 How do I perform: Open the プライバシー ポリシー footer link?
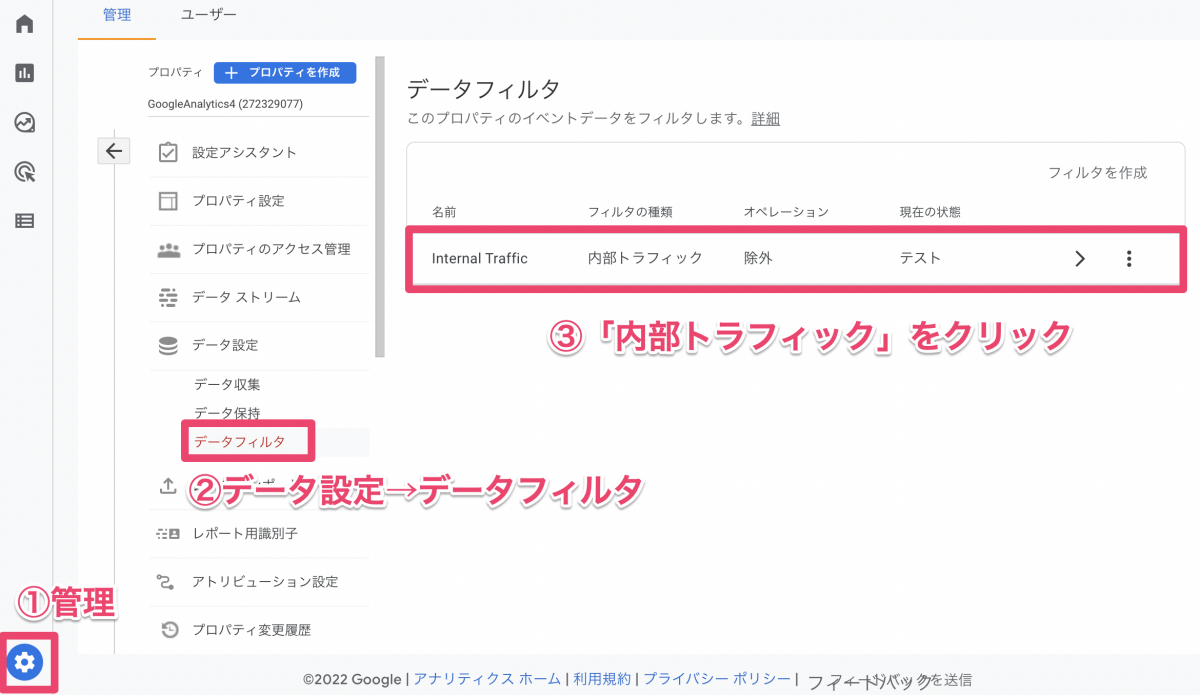click(x=717, y=679)
